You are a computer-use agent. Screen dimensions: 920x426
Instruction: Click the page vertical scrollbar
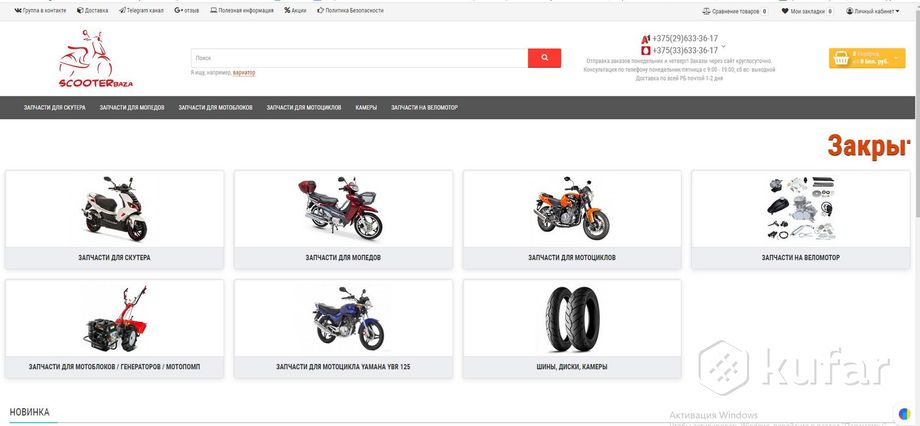914,200
